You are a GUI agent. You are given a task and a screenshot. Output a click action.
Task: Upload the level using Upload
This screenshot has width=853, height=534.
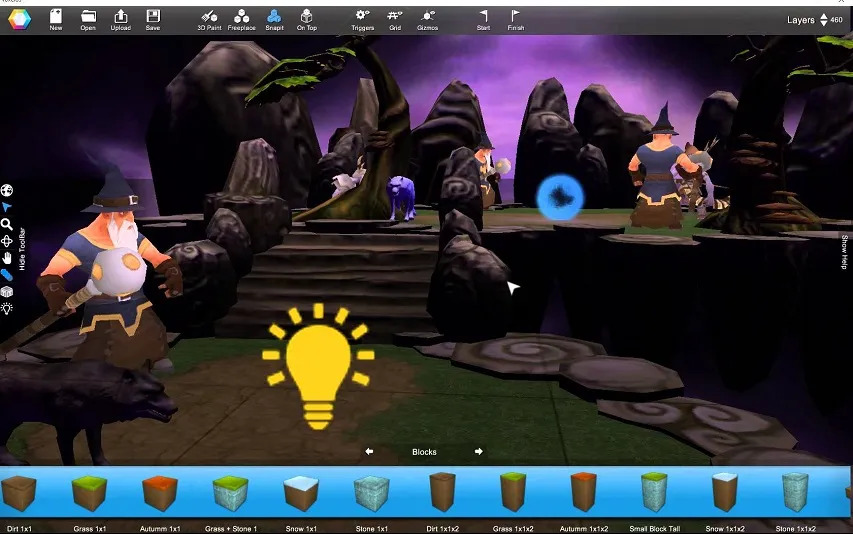tap(121, 20)
